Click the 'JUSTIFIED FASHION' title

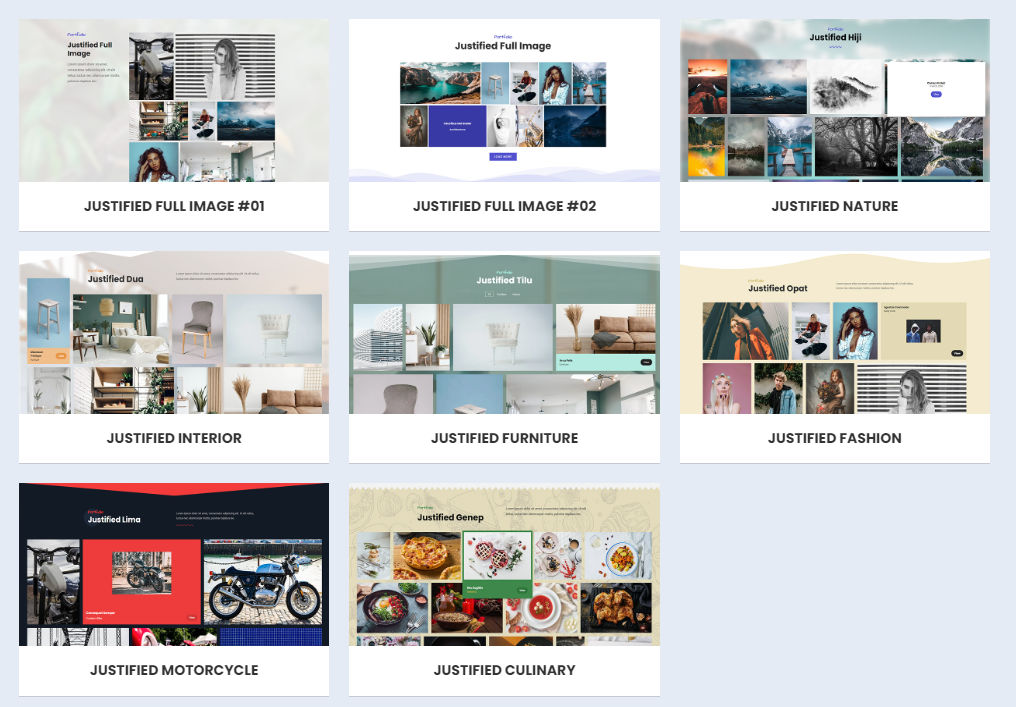835,438
